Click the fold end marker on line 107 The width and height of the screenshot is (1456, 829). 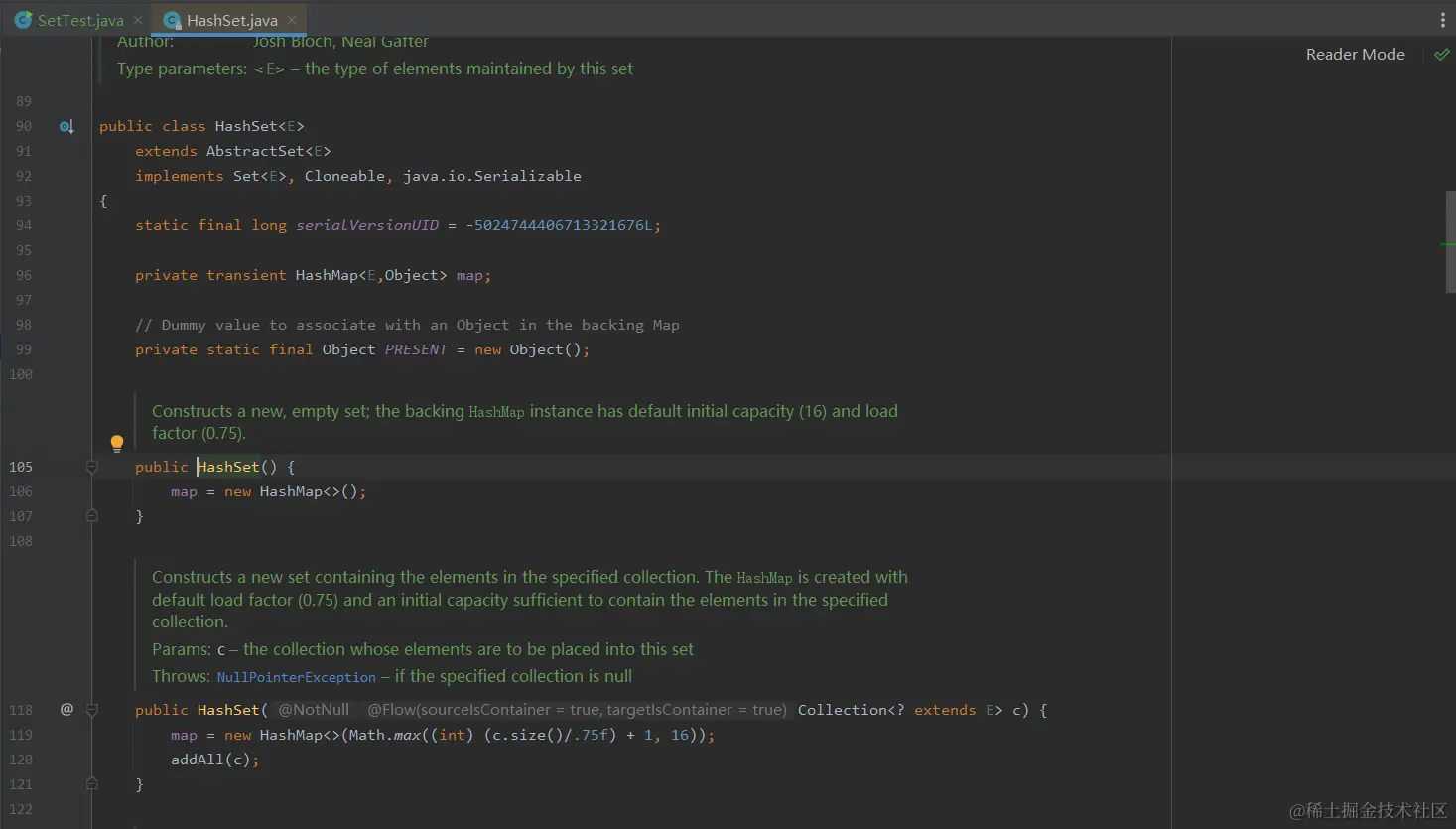click(x=92, y=516)
